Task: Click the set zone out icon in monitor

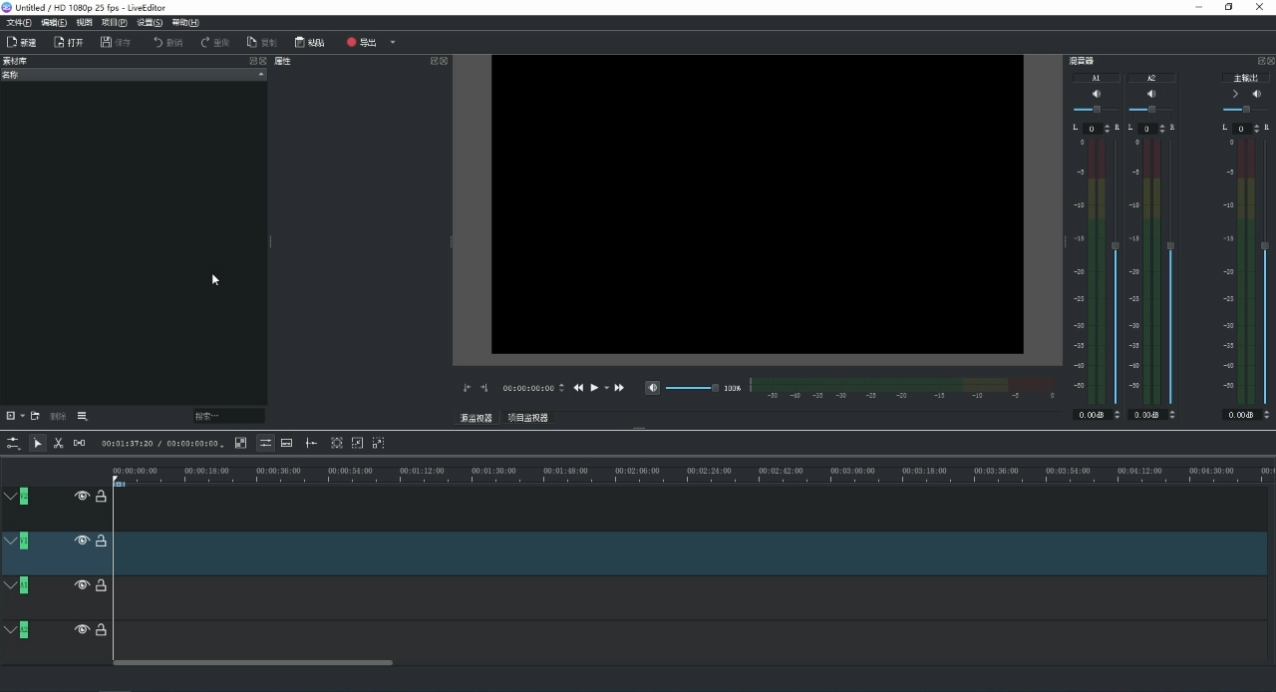Action: (484, 388)
